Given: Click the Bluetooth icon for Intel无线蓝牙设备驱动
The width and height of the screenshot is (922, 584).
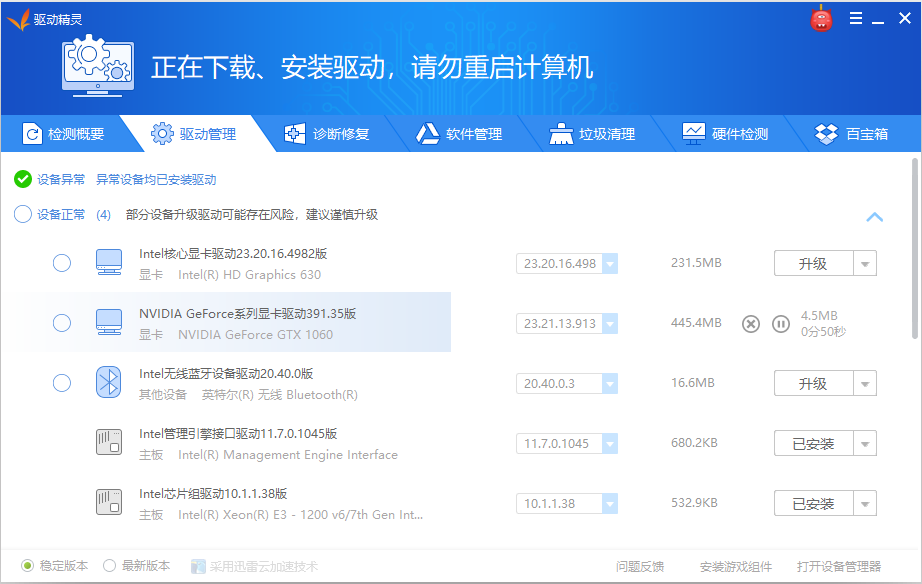Looking at the screenshot, I should click(108, 383).
